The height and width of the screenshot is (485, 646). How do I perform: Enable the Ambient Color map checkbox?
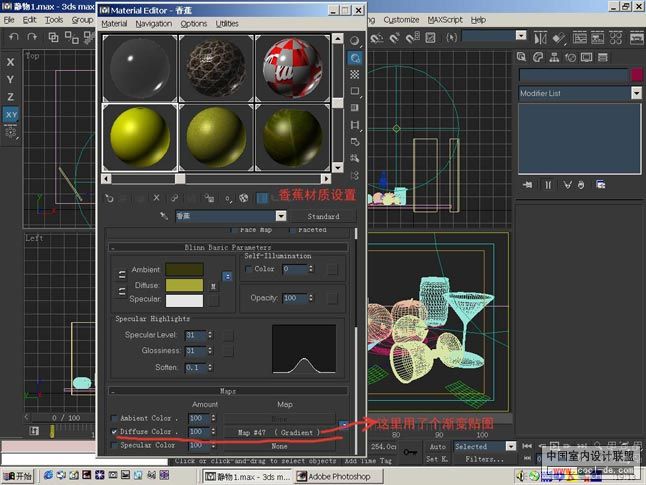pos(113,418)
